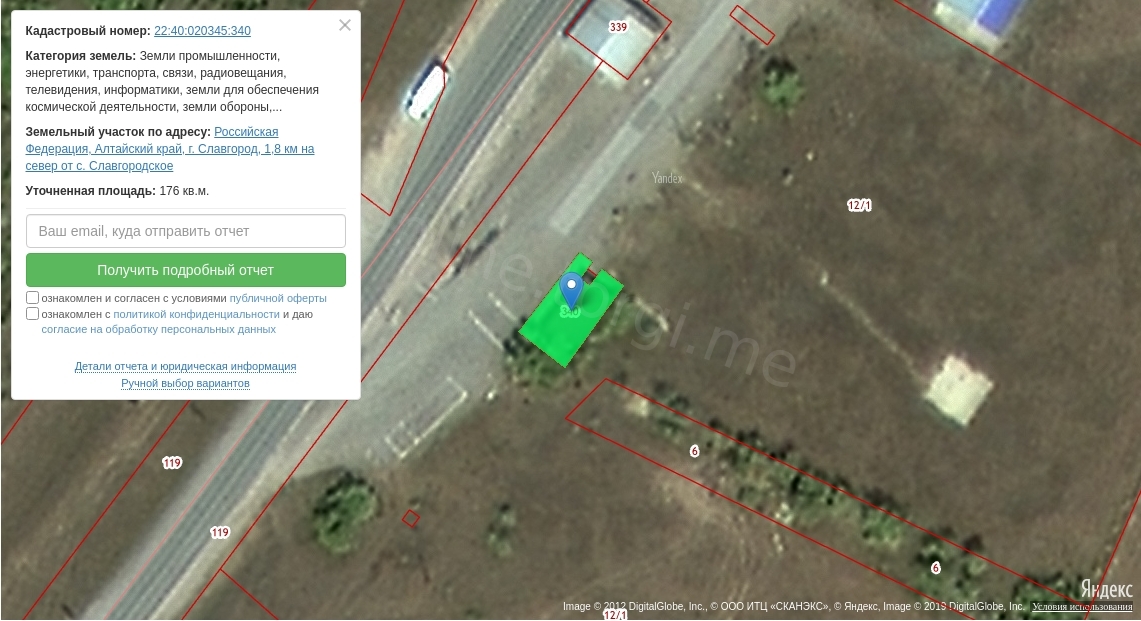Open Детали отчета и юридическая информация
Image resolution: width=1141 pixels, height=621 pixels.
186,366
